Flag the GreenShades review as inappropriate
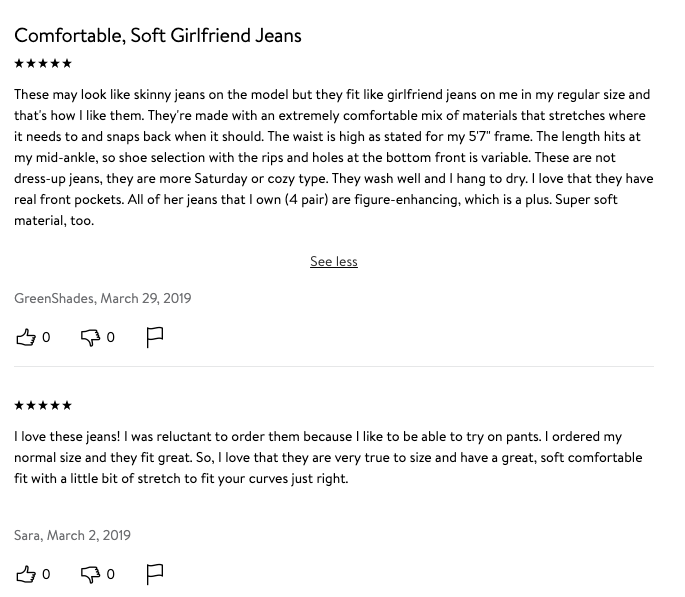This screenshot has height=597, width=685. tap(155, 337)
